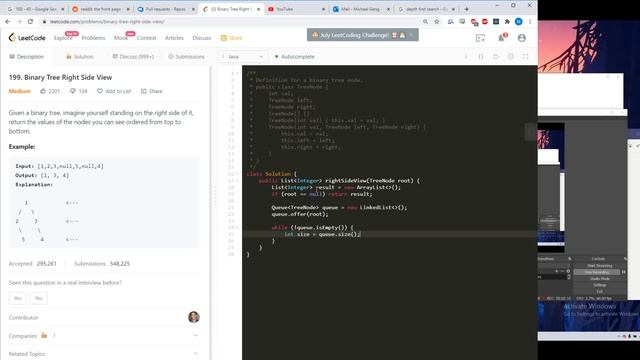Click Start Streaming in OBS

[x=599, y=265]
